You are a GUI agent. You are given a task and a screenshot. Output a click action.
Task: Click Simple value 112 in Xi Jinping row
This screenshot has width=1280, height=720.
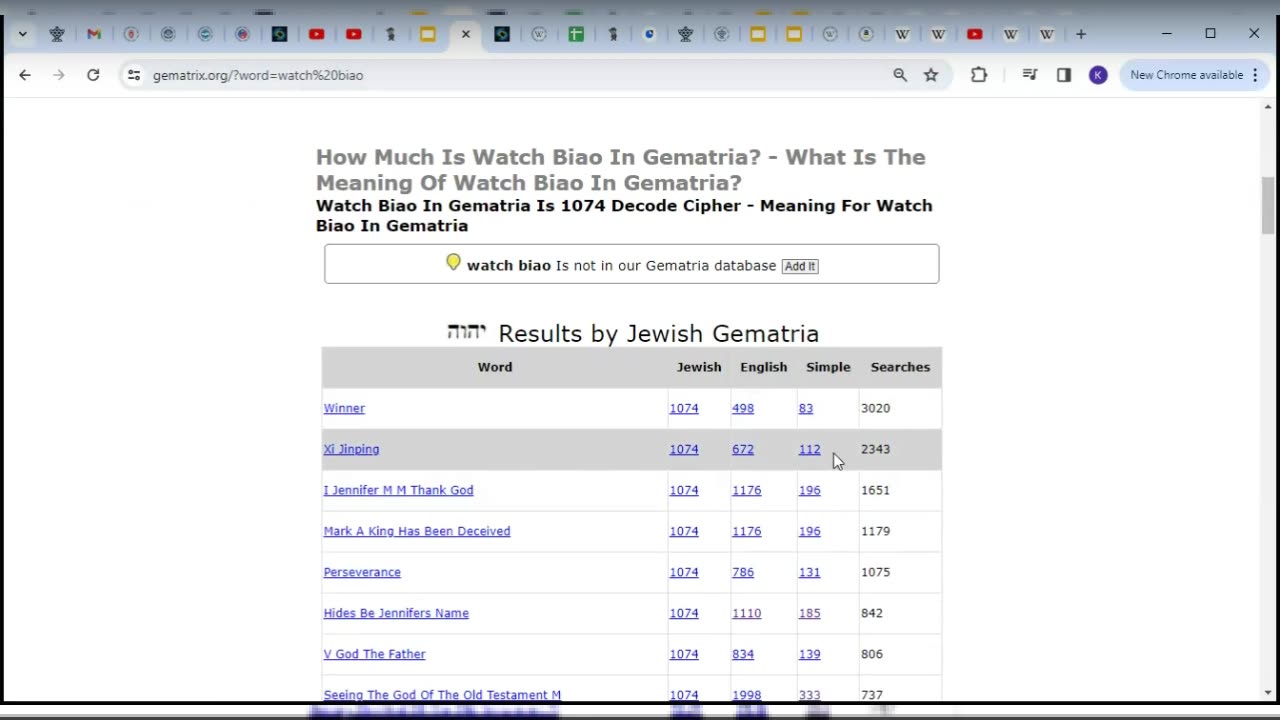(x=809, y=449)
